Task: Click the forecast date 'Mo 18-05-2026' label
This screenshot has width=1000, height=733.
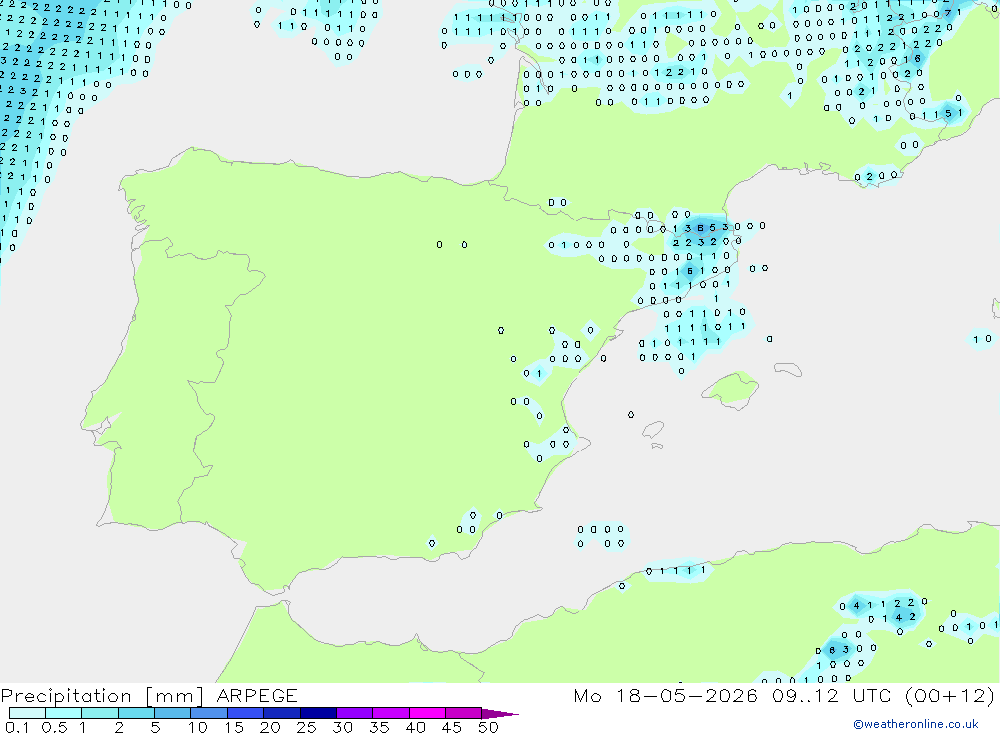Action: click(x=665, y=695)
